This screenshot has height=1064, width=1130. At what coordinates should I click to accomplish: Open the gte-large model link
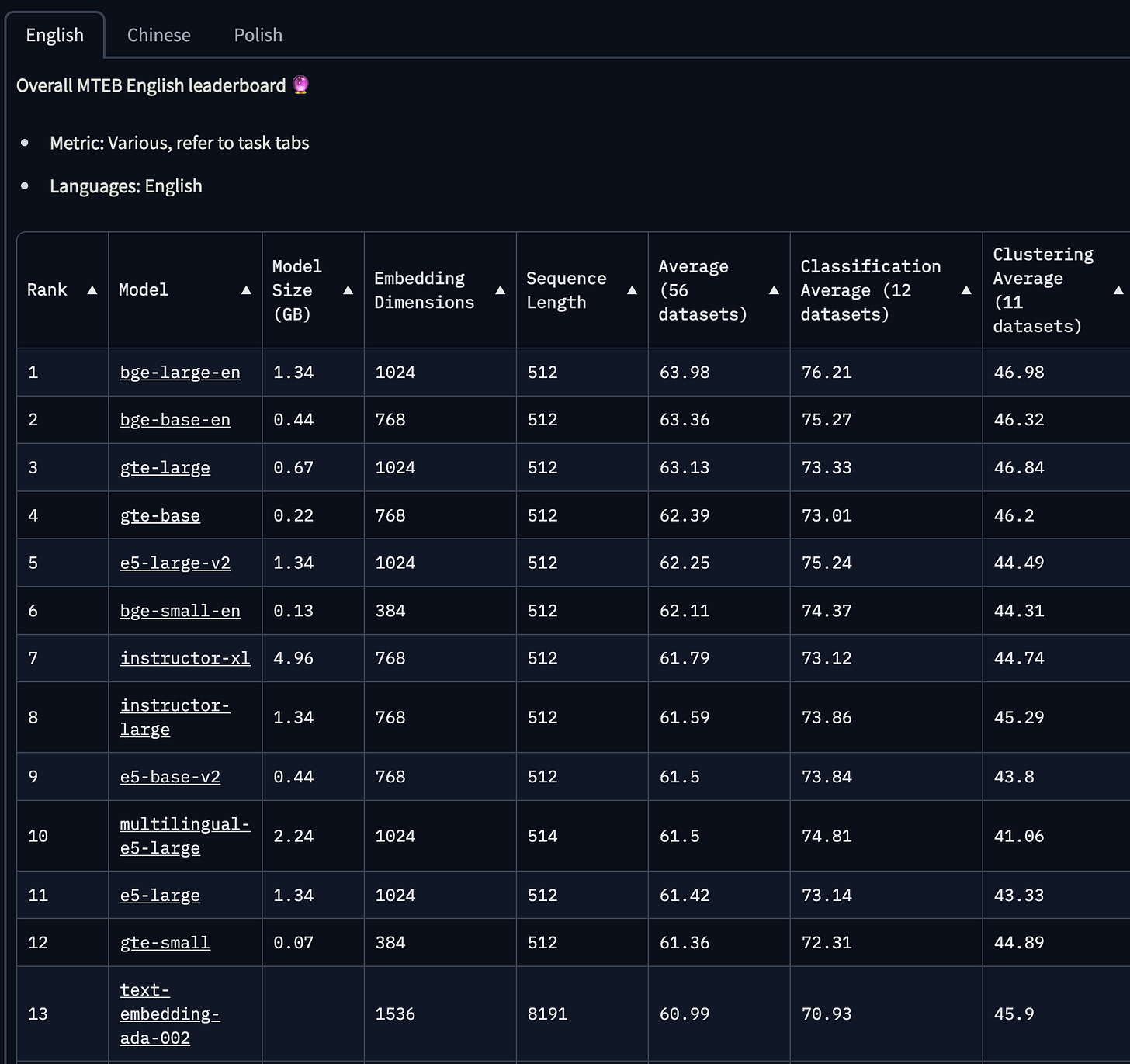click(x=165, y=468)
